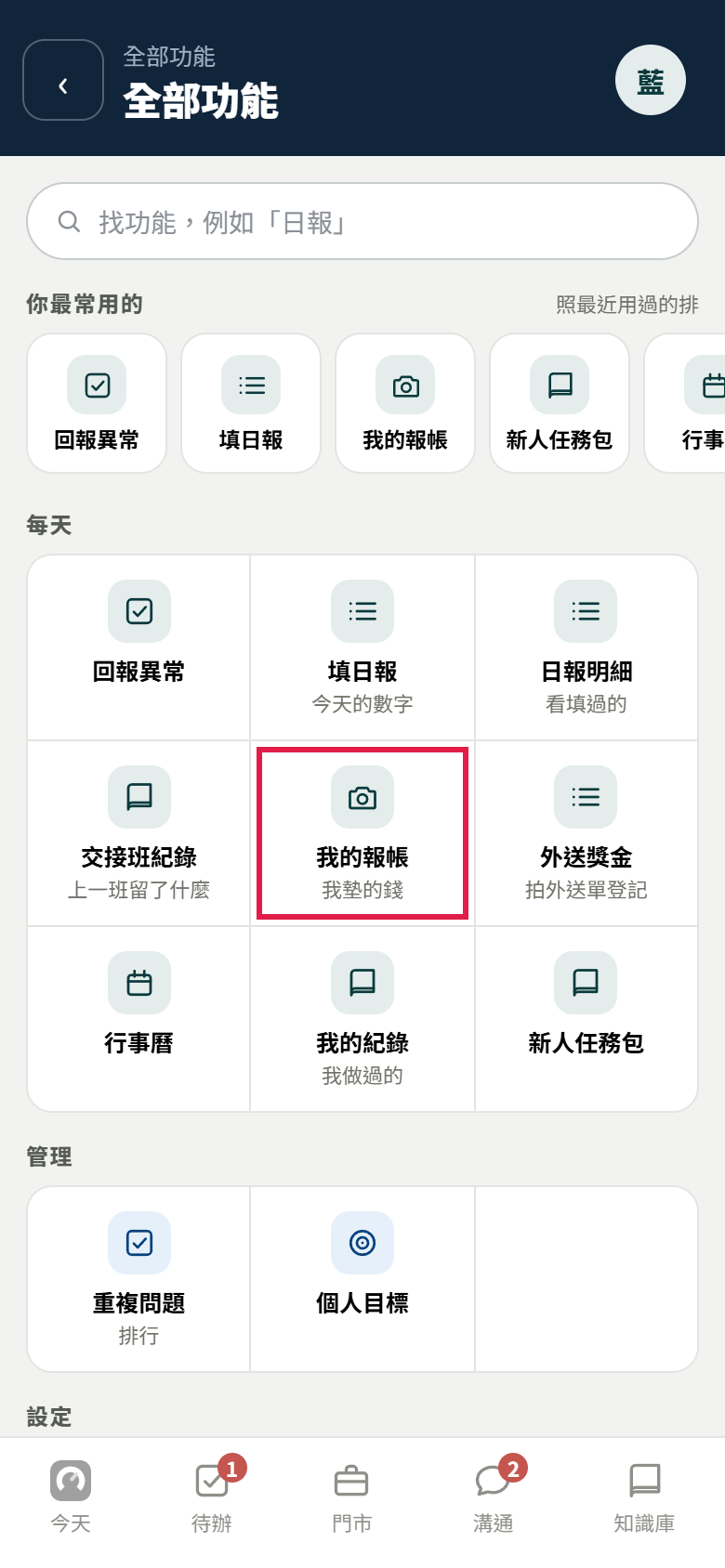Select the 我墊的錢 subtitle text
The height and width of the screenshot is (1568, 725).
tap(362, 890)
